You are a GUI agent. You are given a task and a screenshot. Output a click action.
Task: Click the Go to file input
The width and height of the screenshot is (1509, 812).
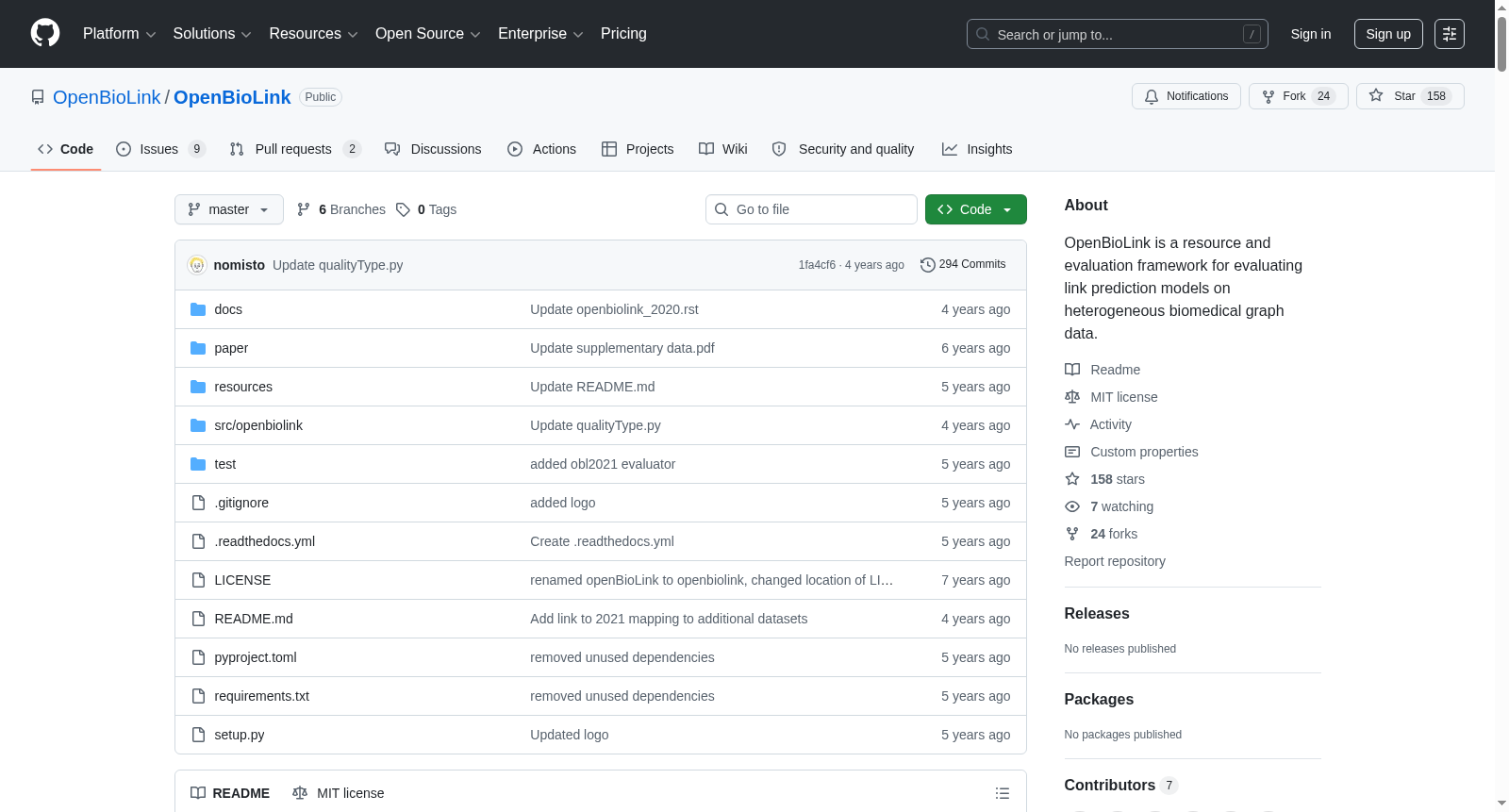[811, 209]
